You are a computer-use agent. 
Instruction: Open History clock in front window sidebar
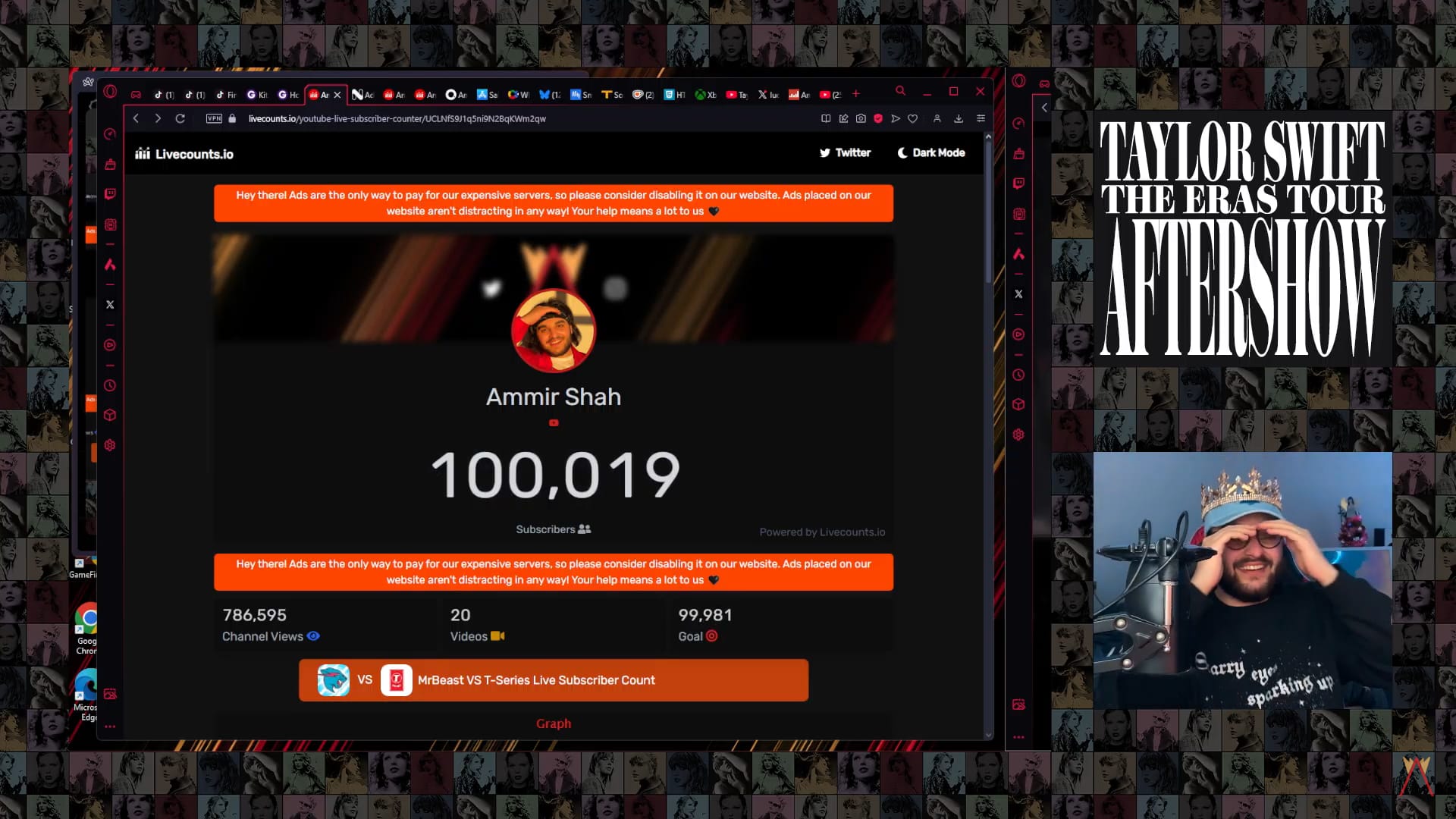110,386
